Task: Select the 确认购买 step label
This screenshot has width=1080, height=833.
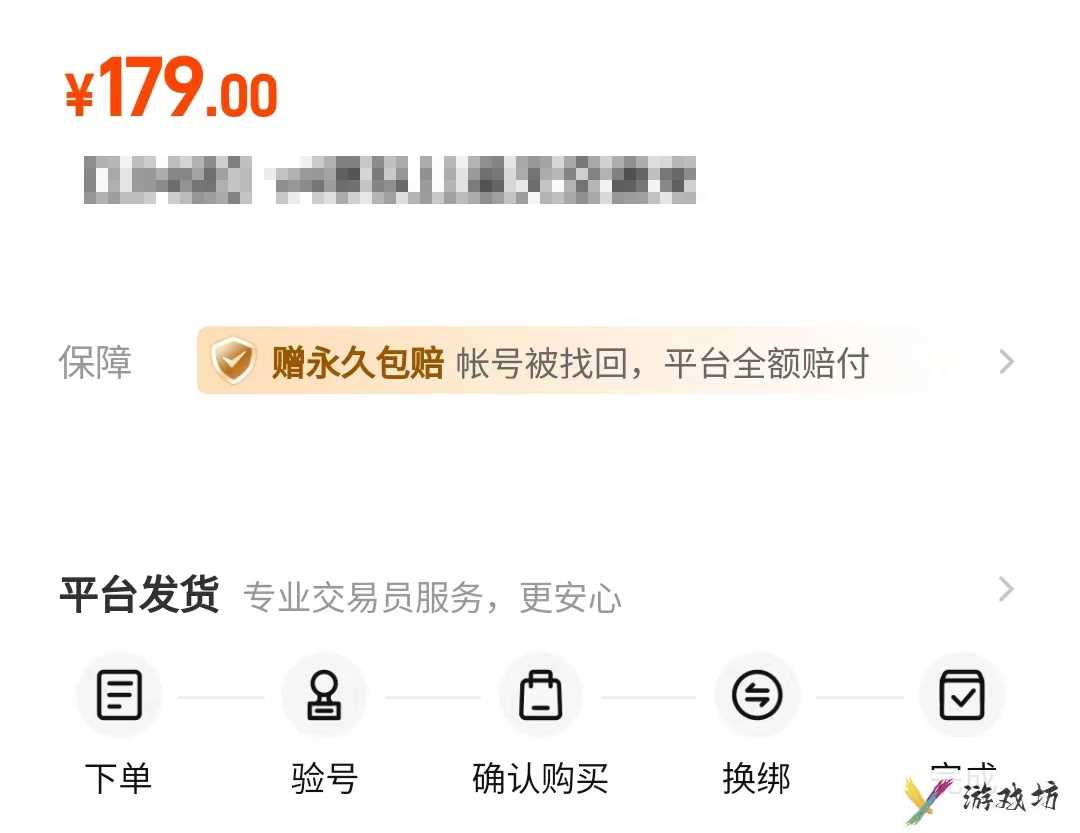Action: pyautogui.click(x=540, y=779)
